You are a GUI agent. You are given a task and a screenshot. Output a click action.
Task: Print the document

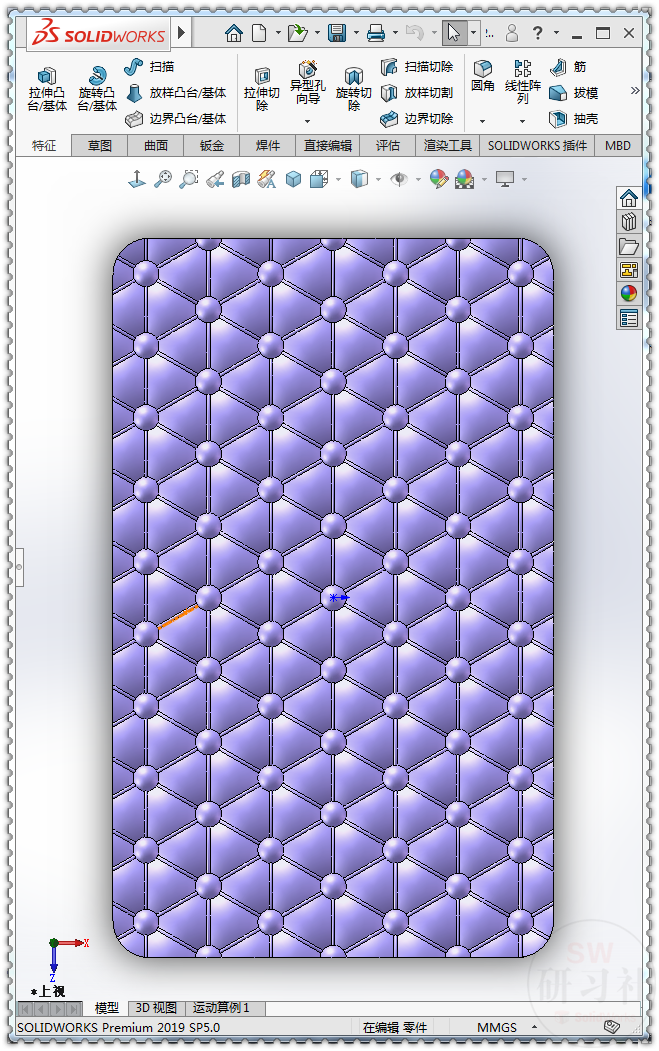[x=376, y=33]
